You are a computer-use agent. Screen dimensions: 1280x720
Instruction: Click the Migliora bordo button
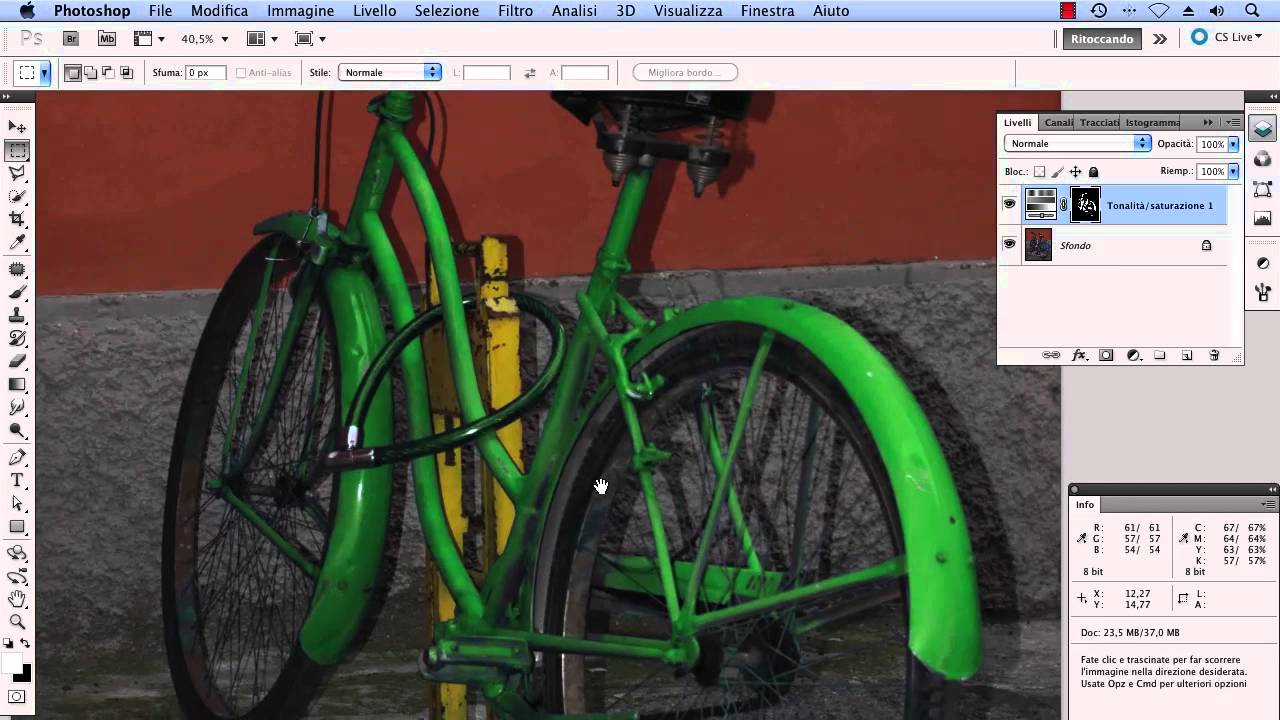click(x=685, y=72)
